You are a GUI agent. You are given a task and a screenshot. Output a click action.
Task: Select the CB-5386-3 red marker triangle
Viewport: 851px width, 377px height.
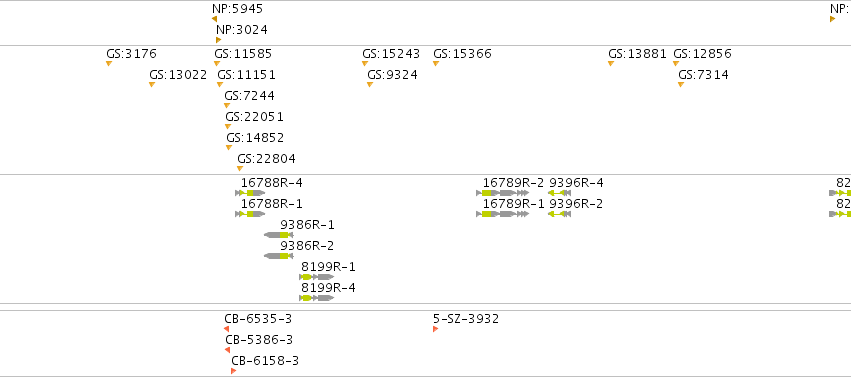point(227,350)
